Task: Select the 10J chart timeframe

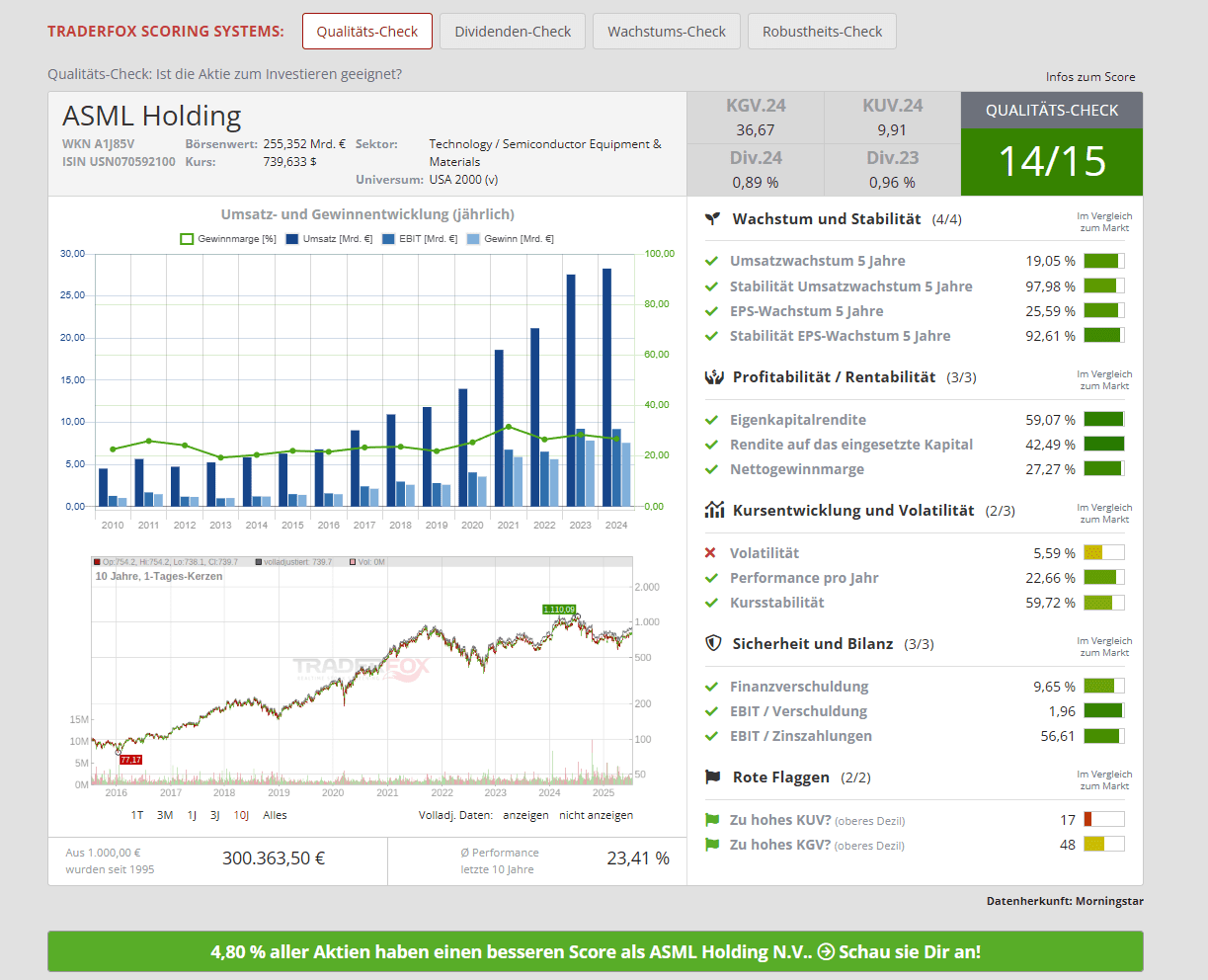Action: pyautogui.click(x=241, y=816)
